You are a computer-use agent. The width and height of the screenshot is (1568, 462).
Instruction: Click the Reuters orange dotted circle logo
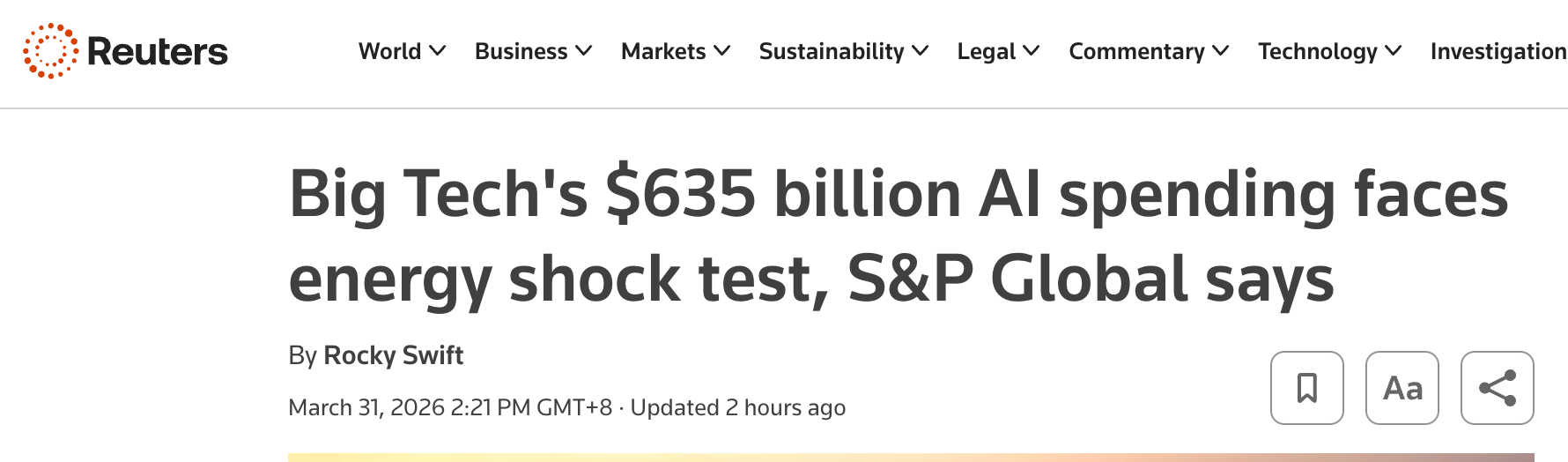coord(50,51)
